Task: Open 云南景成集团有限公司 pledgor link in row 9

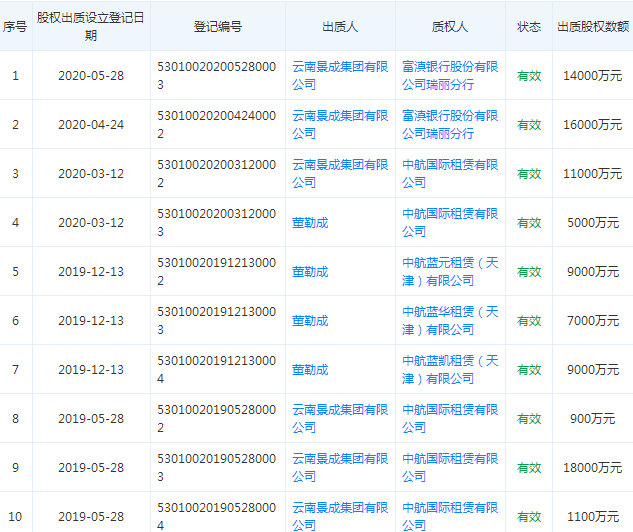Action: [340, 467]
